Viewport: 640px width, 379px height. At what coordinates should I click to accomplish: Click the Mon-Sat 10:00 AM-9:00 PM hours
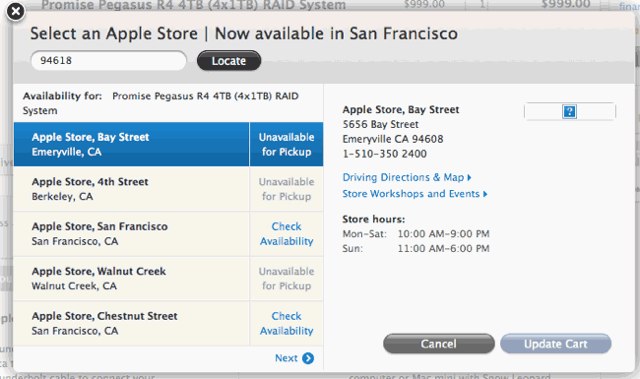click(x=416, y=234)
